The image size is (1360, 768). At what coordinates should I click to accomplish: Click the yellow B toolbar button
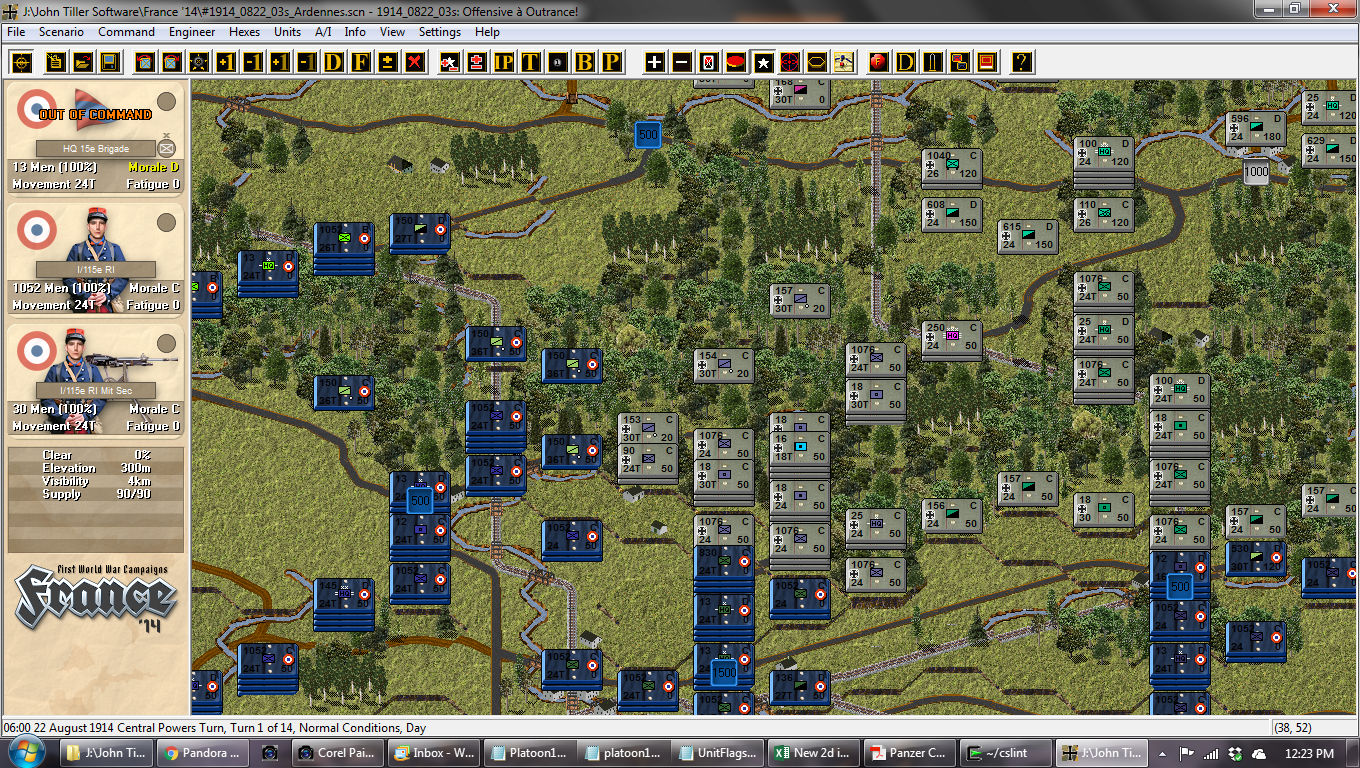pyautogui.click(x=585, y=62)
